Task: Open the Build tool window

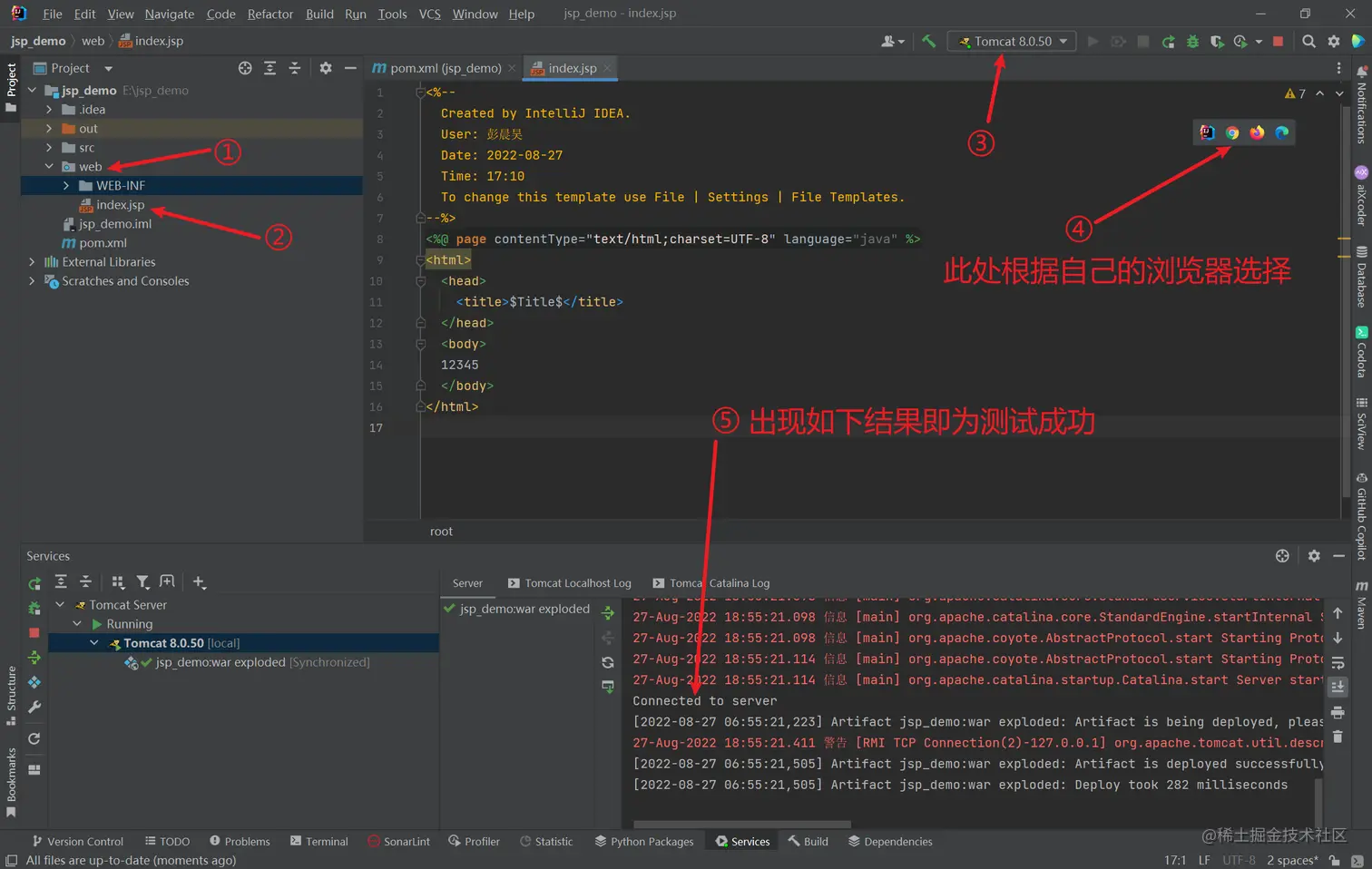Action: (808, 842)
